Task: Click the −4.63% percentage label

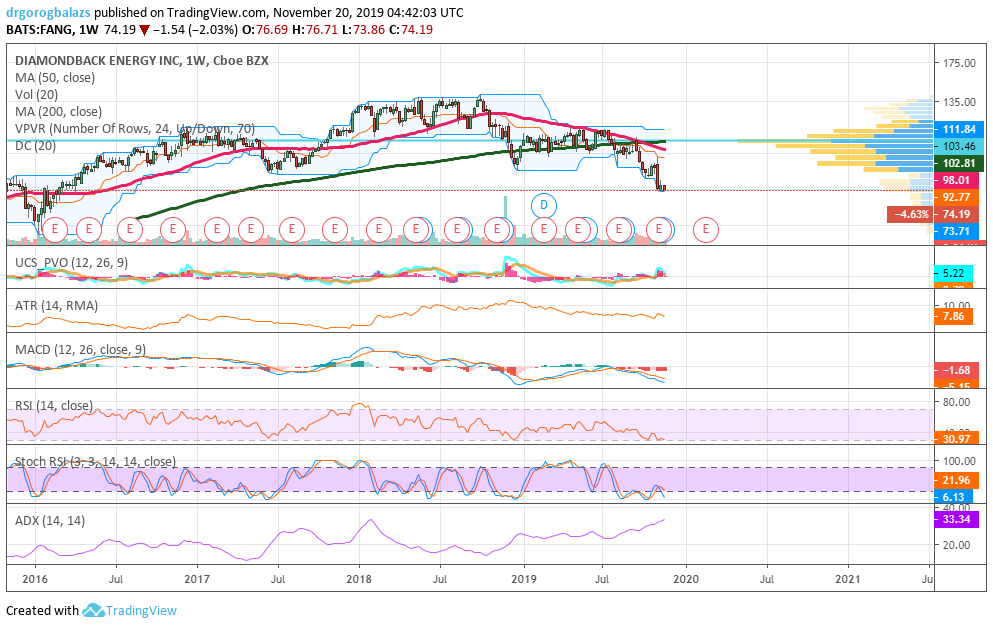Action: coord(911,215)
